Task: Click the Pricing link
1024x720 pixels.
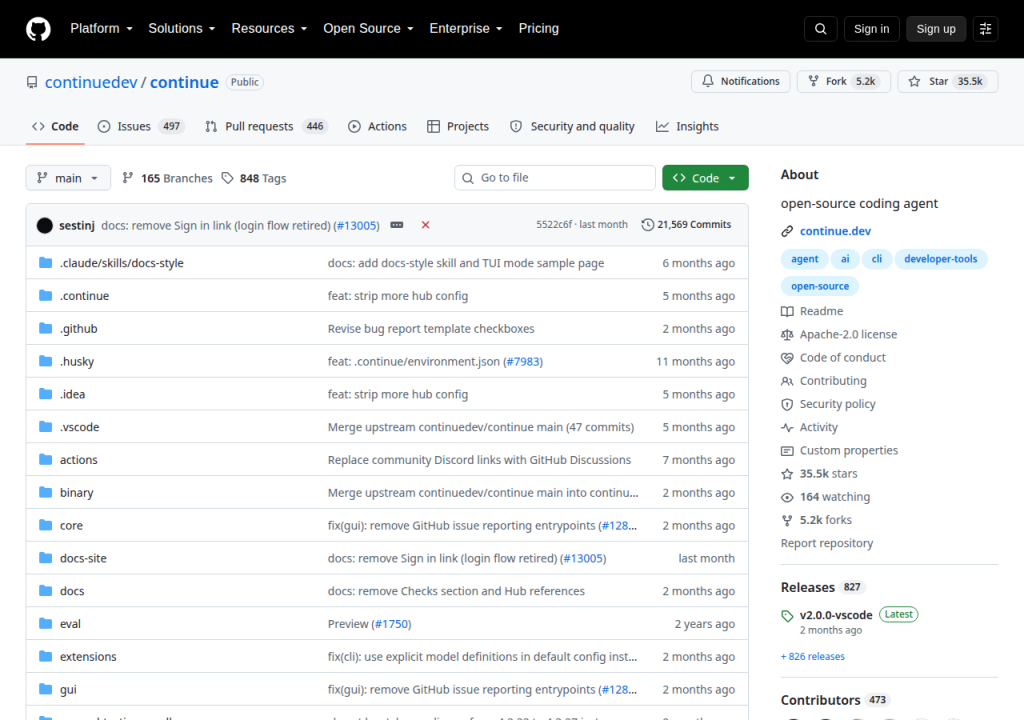Action: point(539,29)
